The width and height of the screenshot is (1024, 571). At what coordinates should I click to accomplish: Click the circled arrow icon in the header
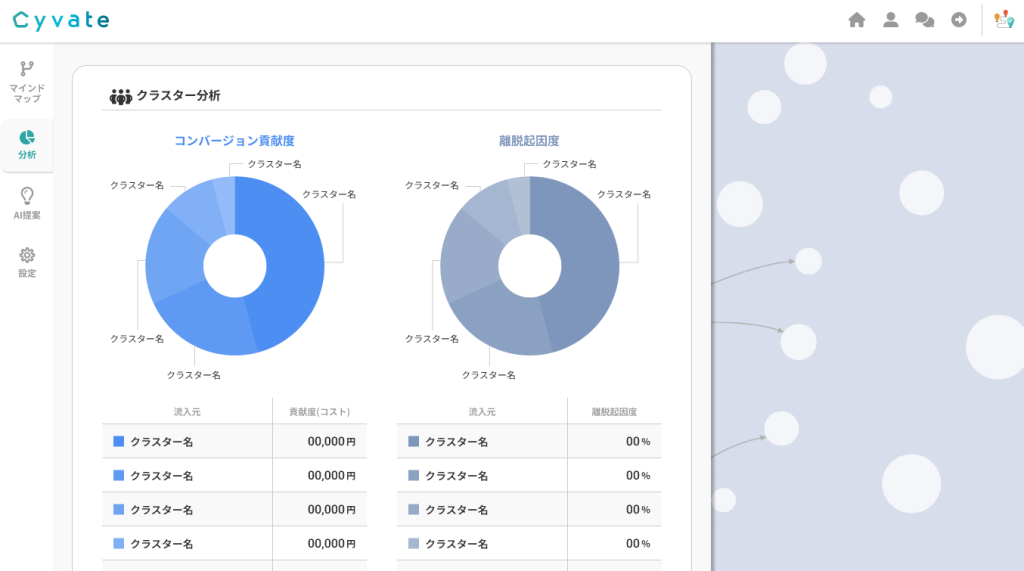(x=959, y=20)
